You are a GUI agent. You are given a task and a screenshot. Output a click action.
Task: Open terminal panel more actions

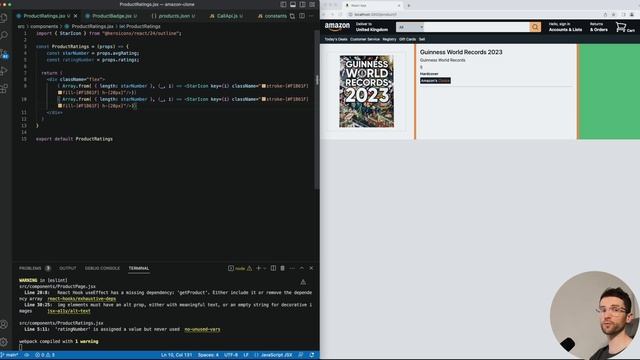tap(292, 268)
